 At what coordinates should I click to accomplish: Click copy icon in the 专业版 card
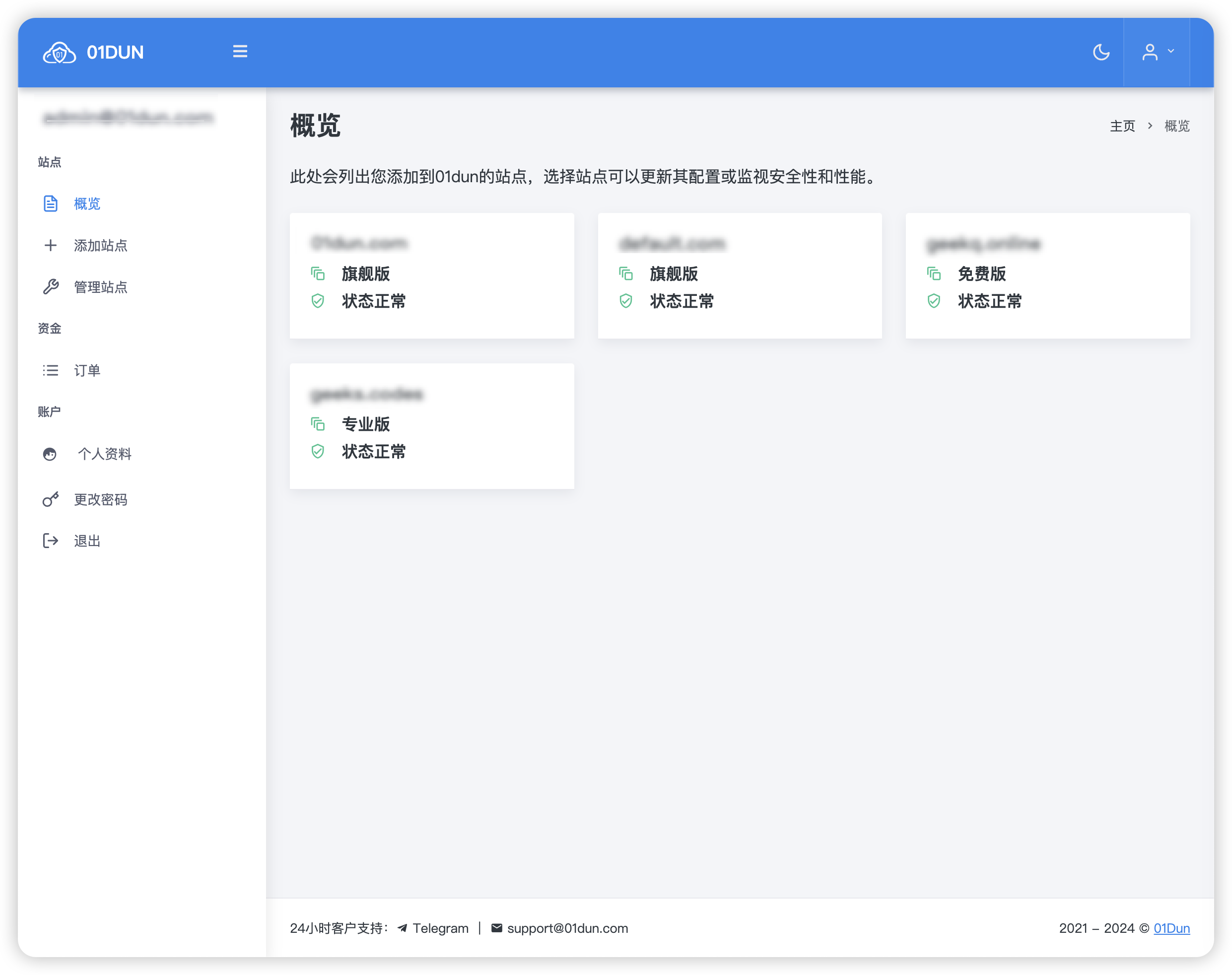(x=318, y=424)
